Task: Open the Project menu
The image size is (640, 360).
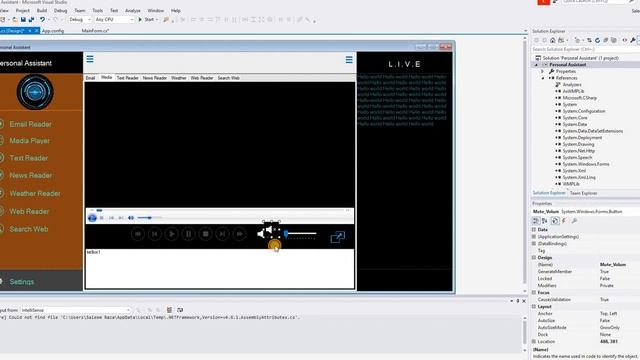Action: [x=22, y=11]
